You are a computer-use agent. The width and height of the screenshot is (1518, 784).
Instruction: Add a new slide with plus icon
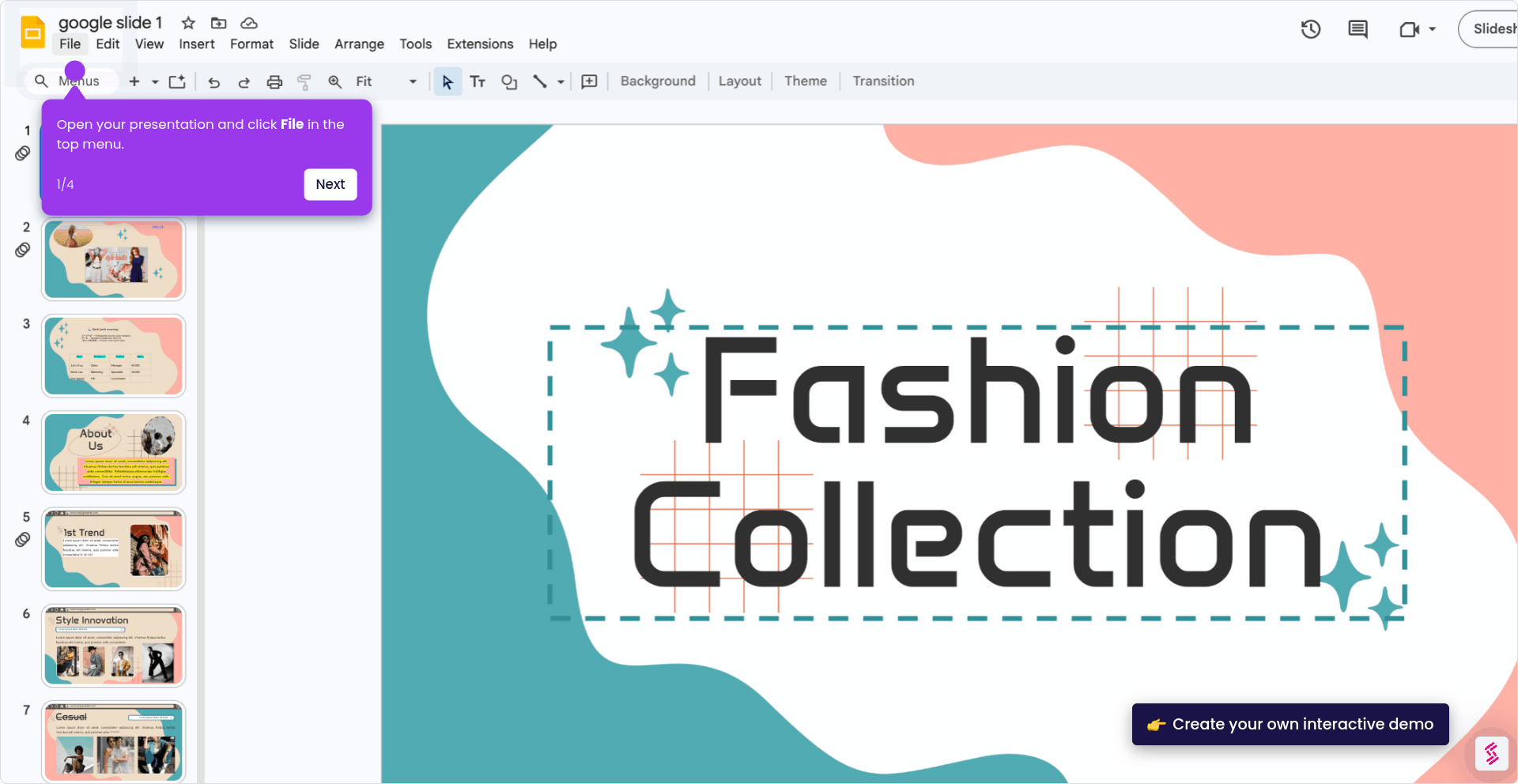click(x=134, y=81)
